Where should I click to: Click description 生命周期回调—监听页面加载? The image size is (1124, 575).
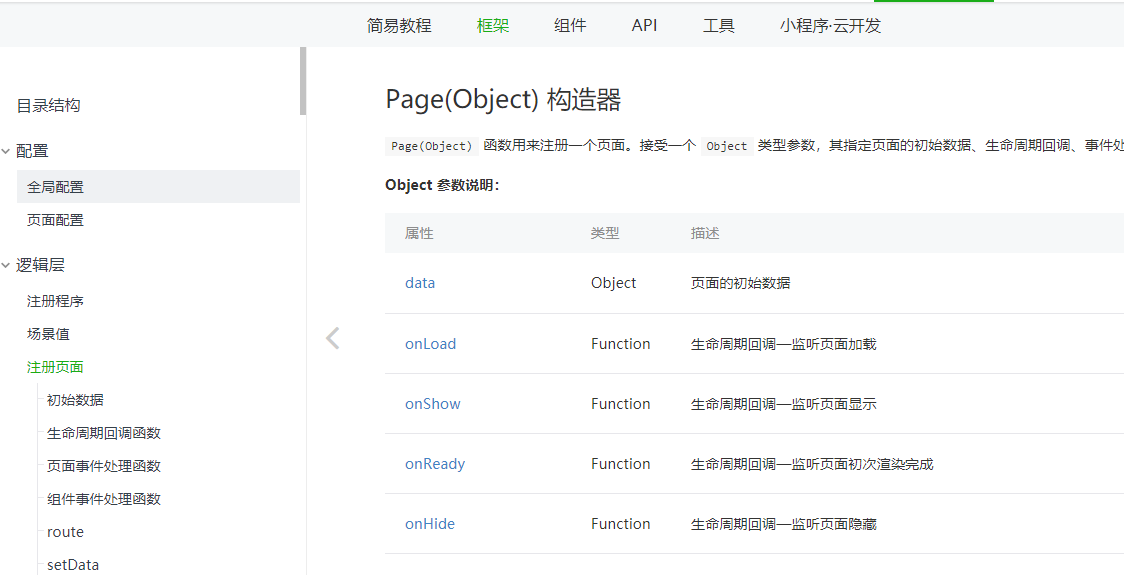tap(784, 345)
